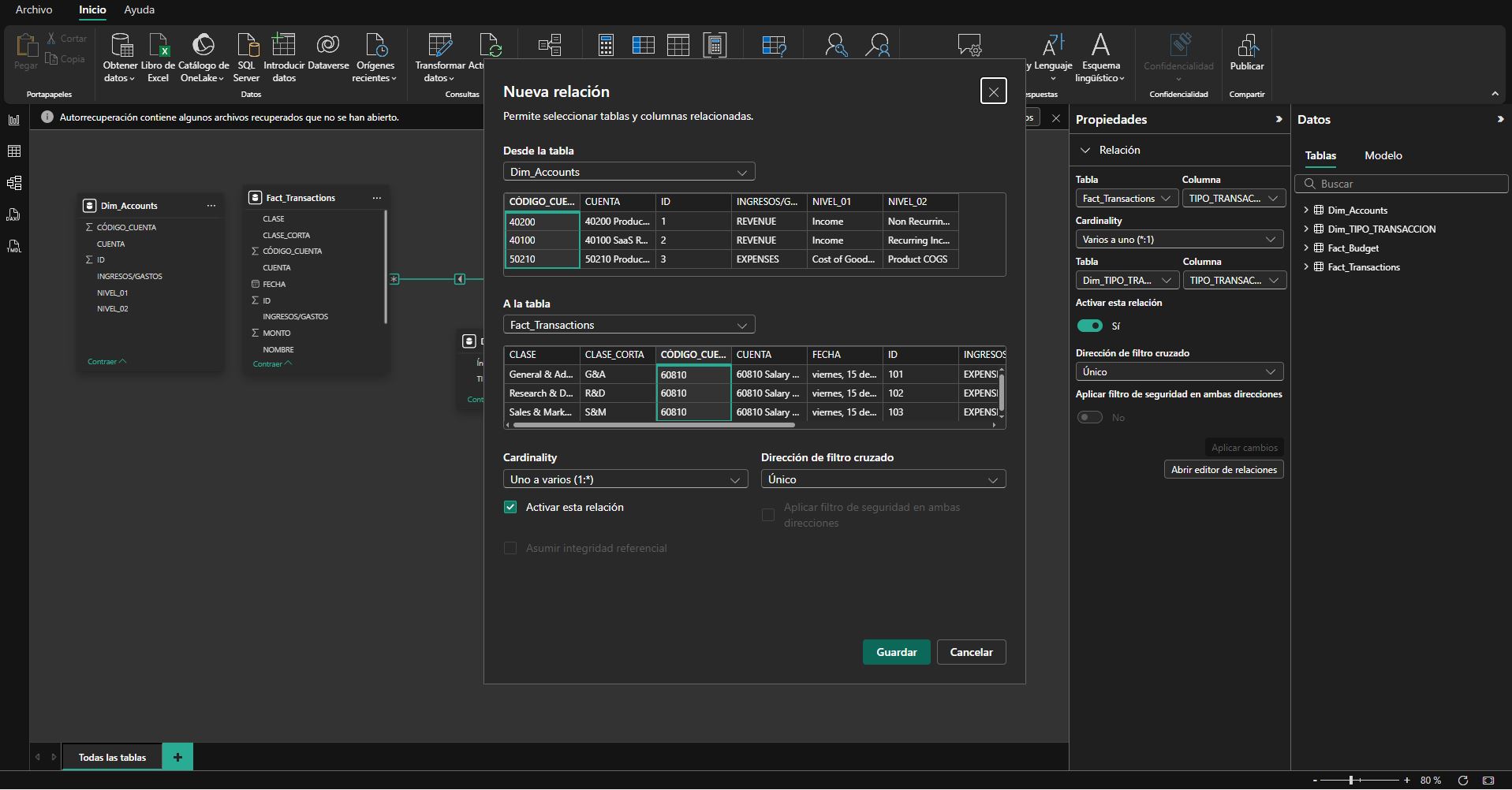Toggle Aplicar filtro de seguridad checkbox in dialog
The image size is (1512, 790).
click(768, 515)
